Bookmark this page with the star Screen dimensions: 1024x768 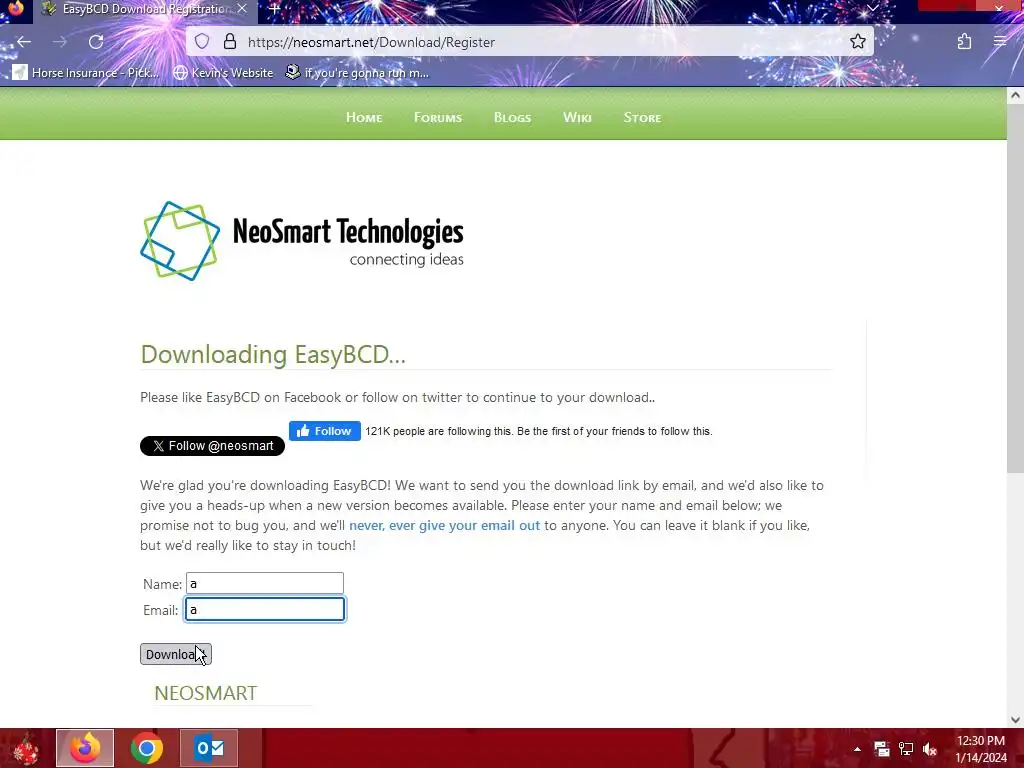[x=857, y=42]
